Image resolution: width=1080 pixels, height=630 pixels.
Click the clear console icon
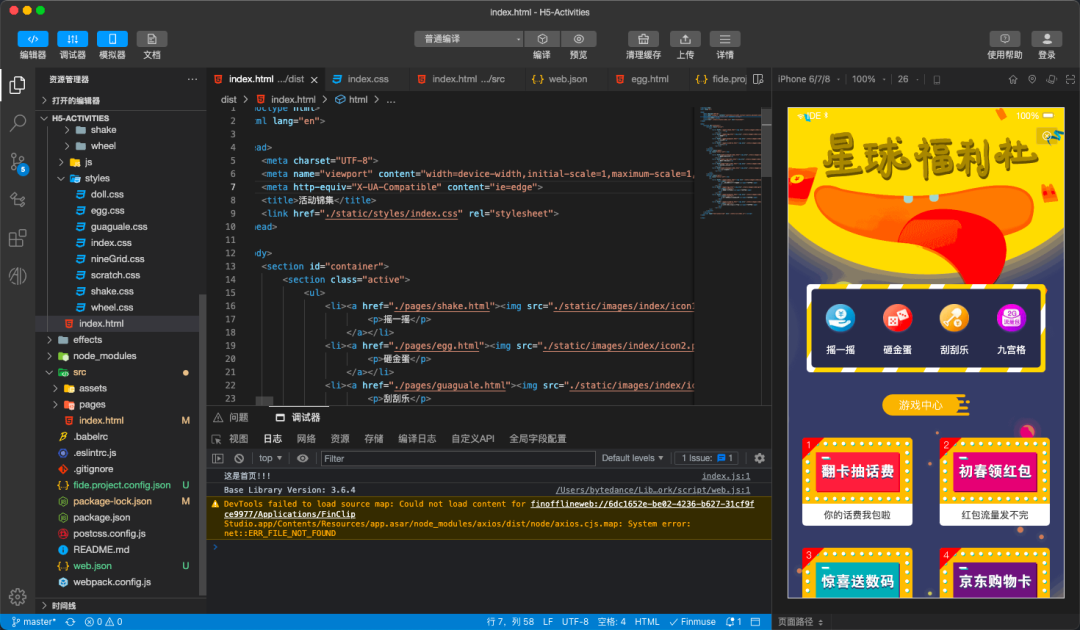(239, 458)
